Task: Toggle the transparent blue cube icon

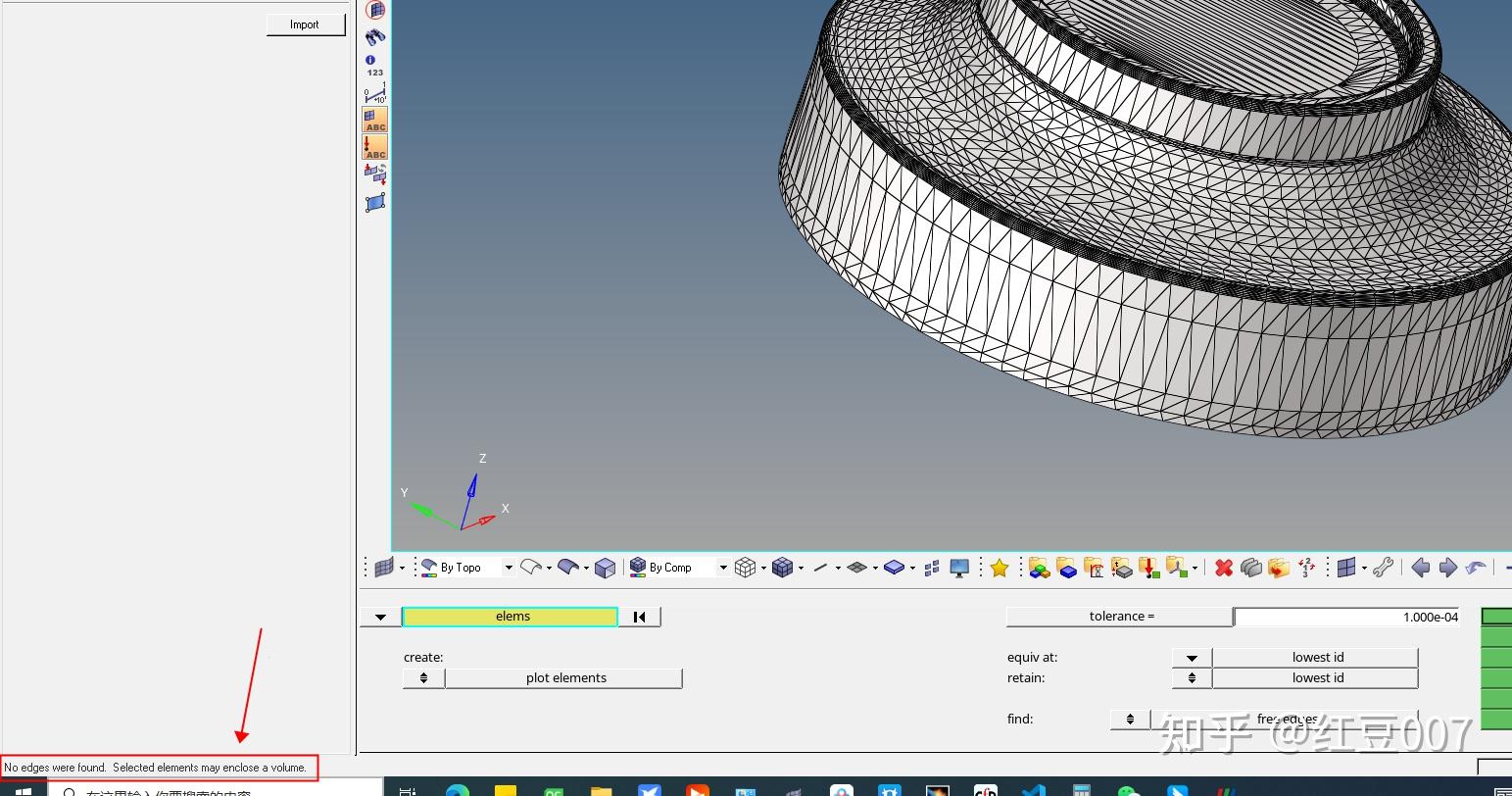Action: (x=606, y=568)
